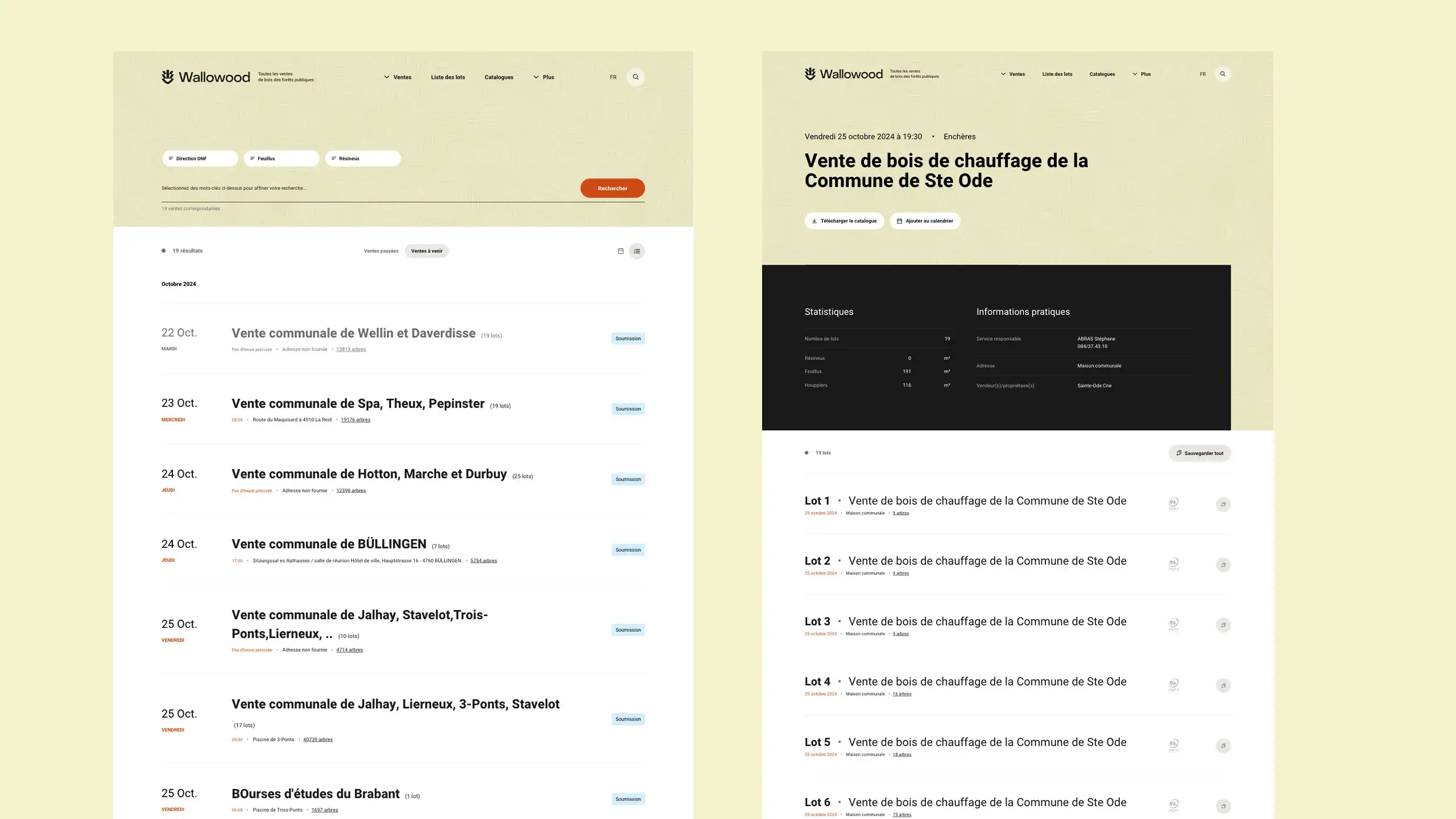The image size is (1456, 819).
Task: Click the orange Rechercher button
Action: (x=613, y=188)
